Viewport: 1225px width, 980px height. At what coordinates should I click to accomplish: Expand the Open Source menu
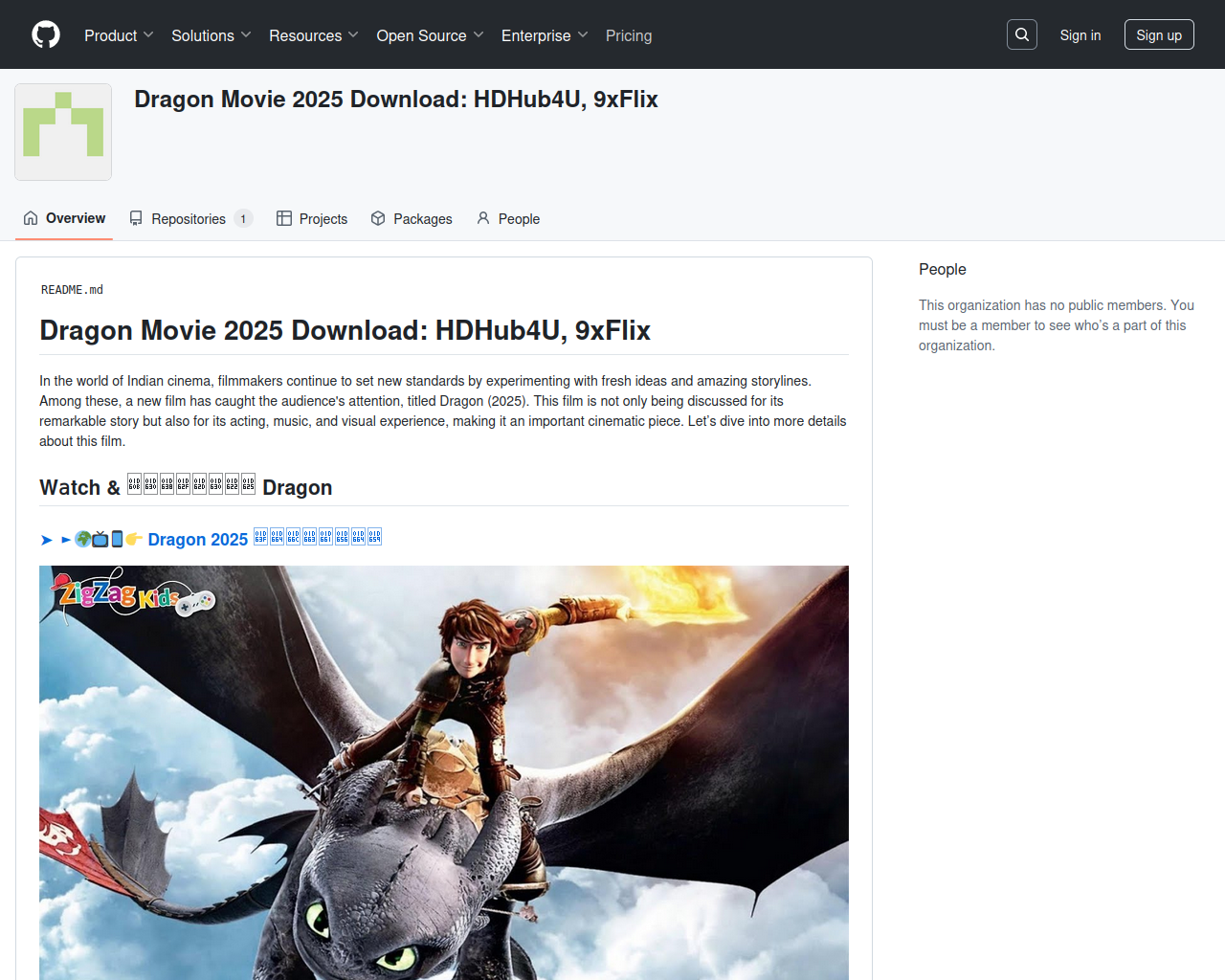point(430,35)
